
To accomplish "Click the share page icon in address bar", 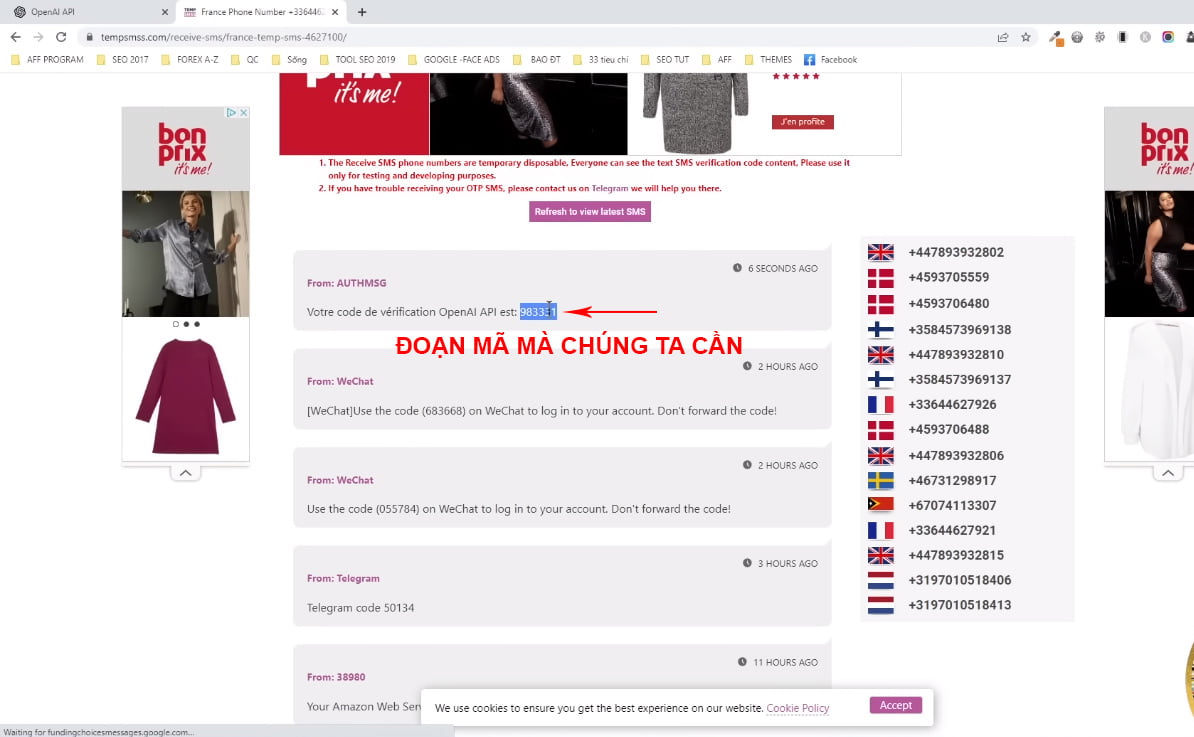I will 1002,37.
